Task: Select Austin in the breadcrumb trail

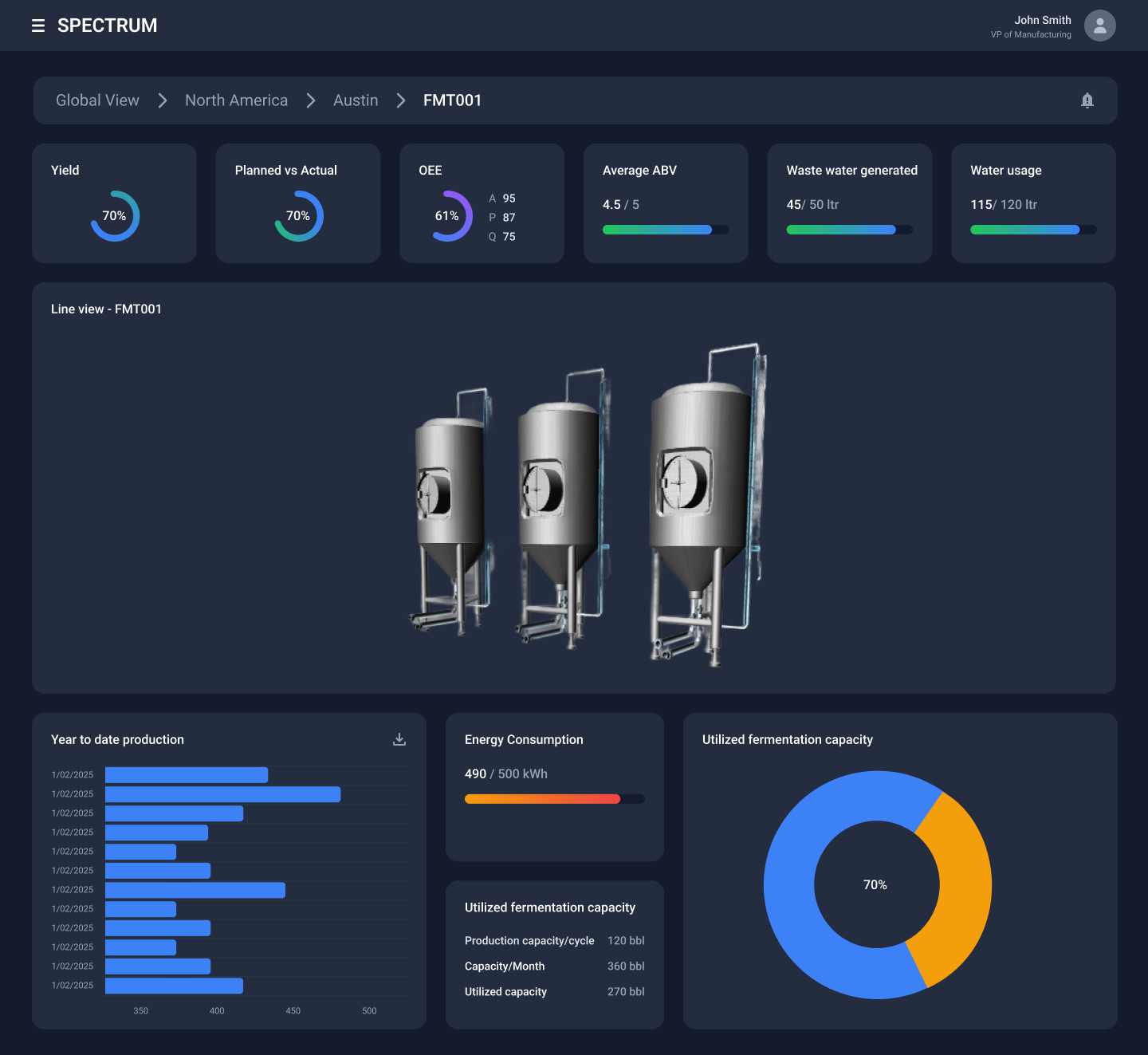Action: [x=356, y=100]
